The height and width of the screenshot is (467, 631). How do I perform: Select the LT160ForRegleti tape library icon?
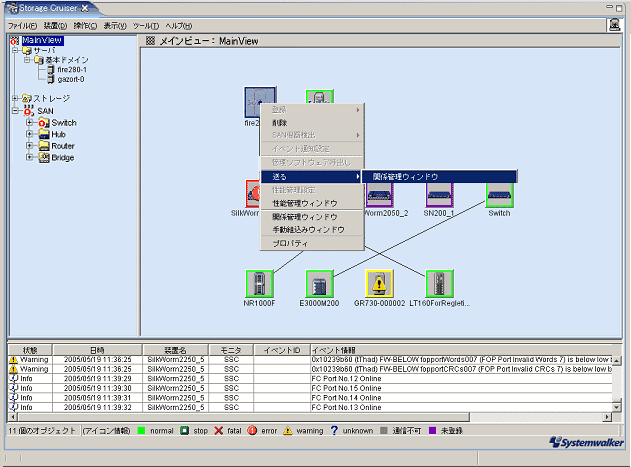pos(439,283)
